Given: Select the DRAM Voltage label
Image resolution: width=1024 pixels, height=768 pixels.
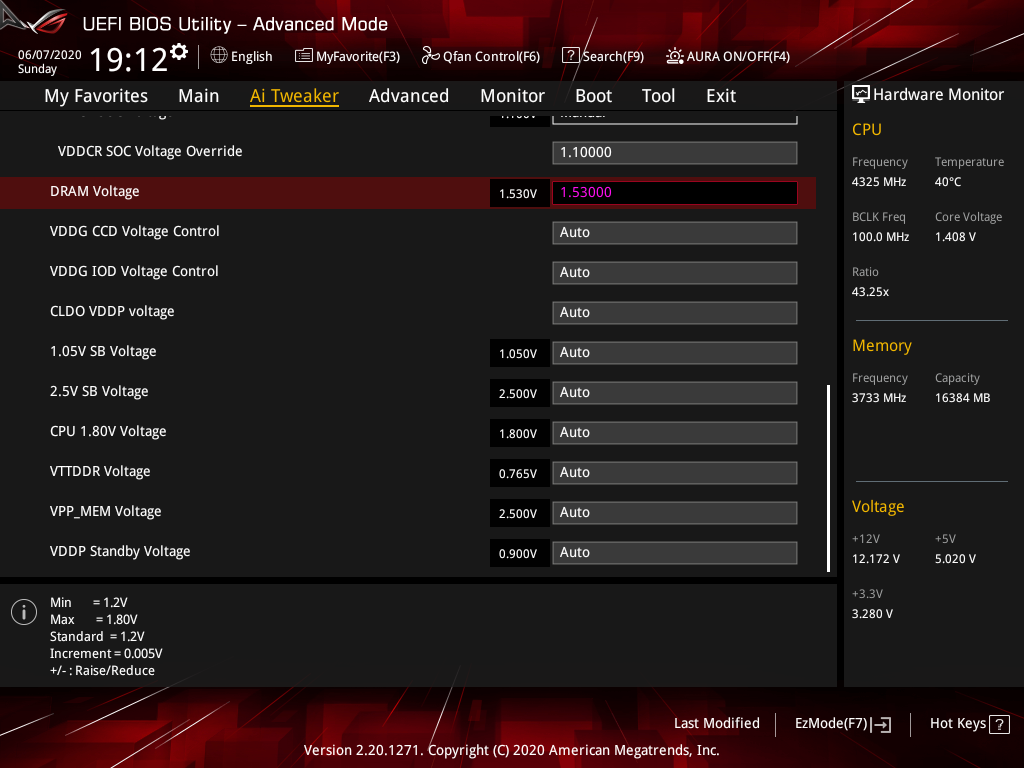Looking at the screenshot, I should (95, 191).
